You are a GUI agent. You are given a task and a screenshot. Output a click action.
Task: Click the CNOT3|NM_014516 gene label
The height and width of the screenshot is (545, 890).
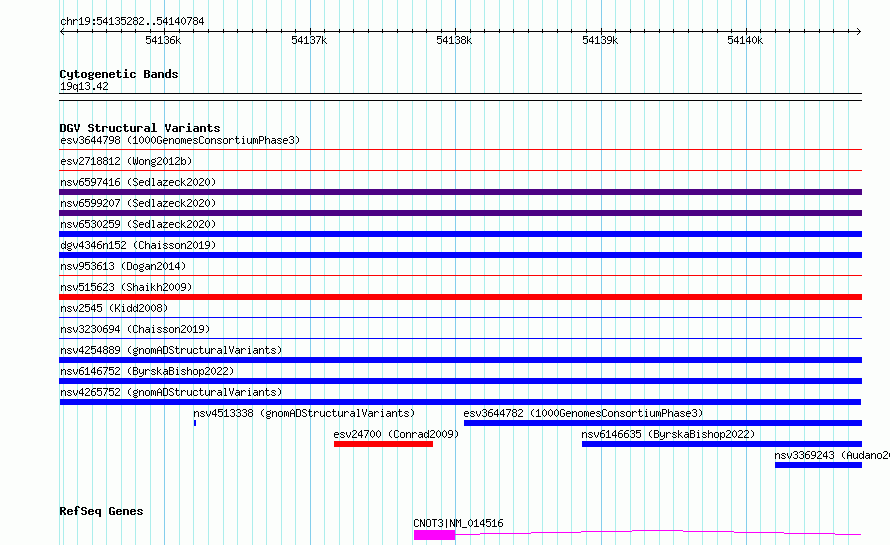[x=458, y=523]
